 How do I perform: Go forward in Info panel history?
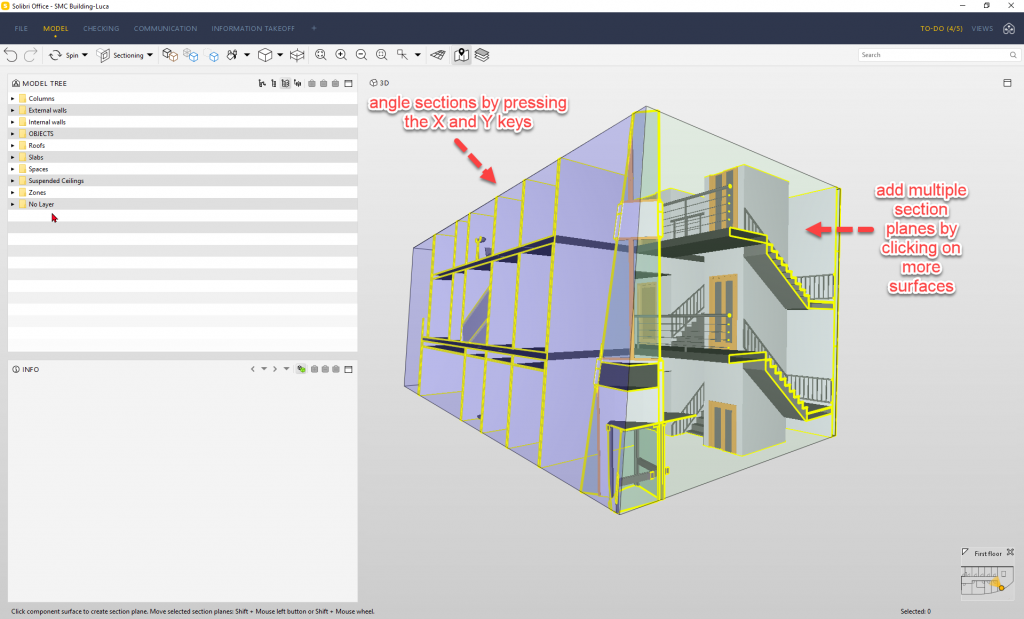pyautogui.click(x=275, y=369)
